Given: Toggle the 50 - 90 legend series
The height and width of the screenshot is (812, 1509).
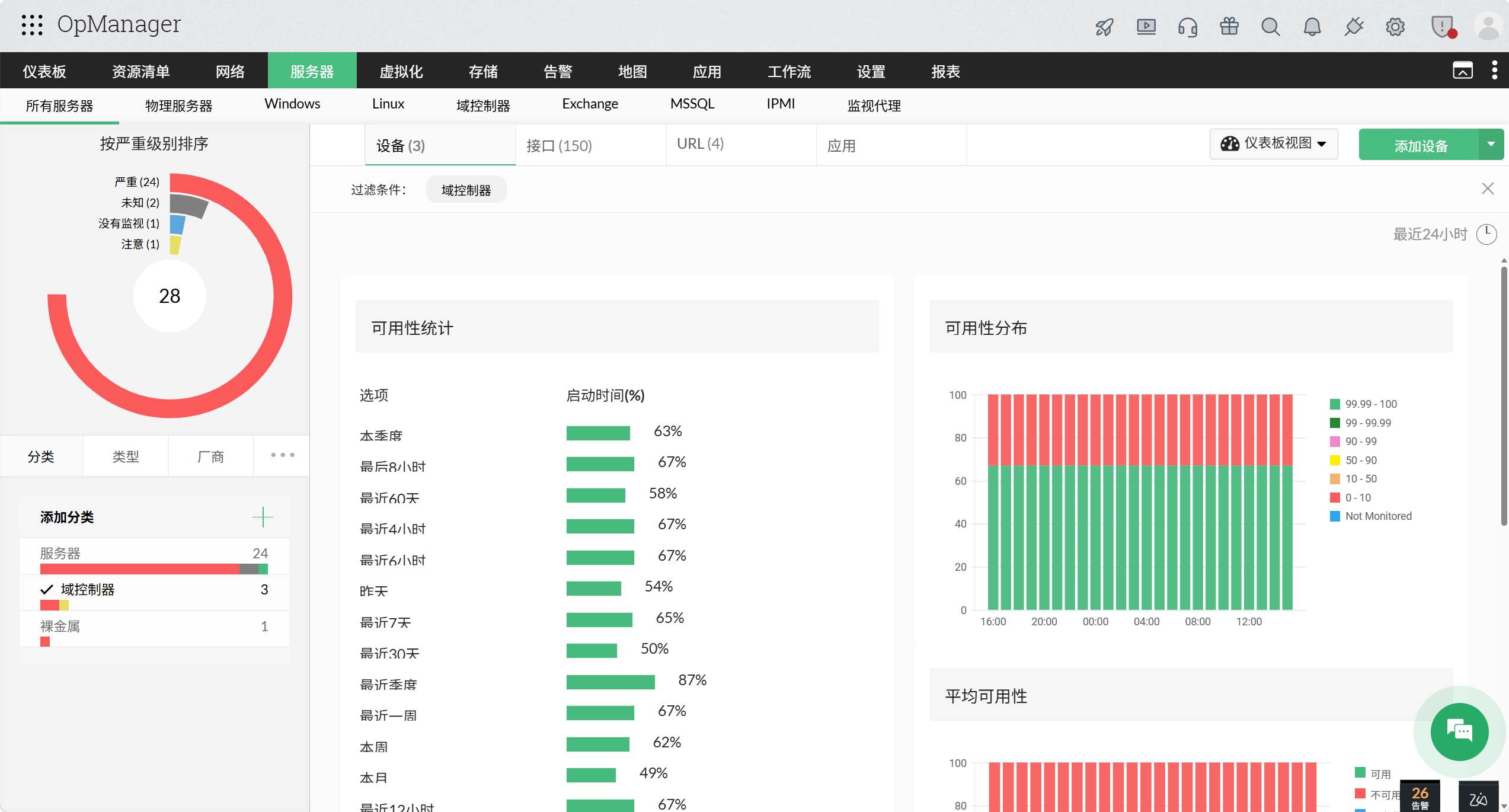Looking at the screenshot, I should pos(1354,461).
